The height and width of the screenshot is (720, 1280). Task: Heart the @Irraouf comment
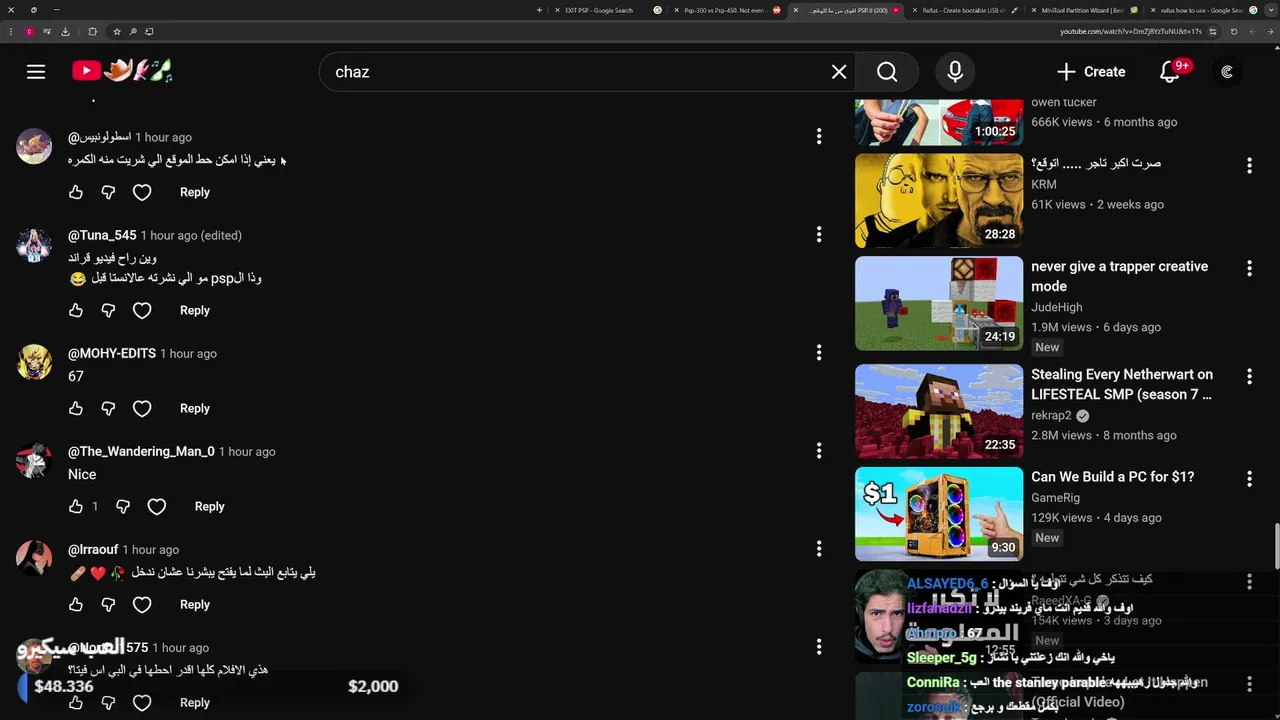tap(142, 604)
